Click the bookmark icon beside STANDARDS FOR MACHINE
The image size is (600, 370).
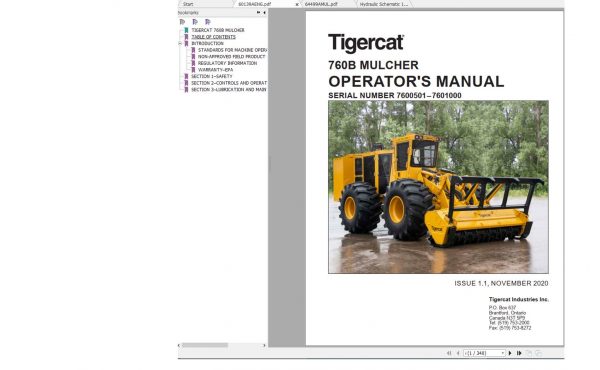pyautogui.click(x=193, y=50)
